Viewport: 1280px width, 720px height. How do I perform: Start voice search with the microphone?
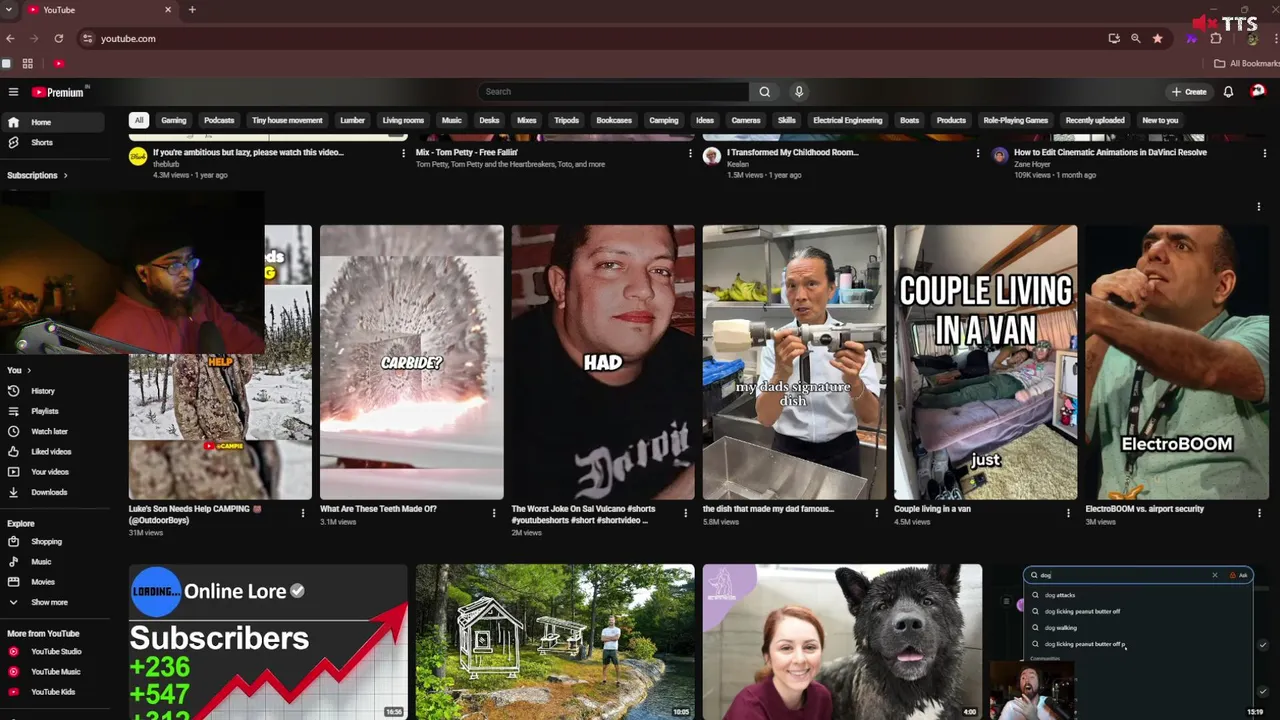click(x=798, y=92)
